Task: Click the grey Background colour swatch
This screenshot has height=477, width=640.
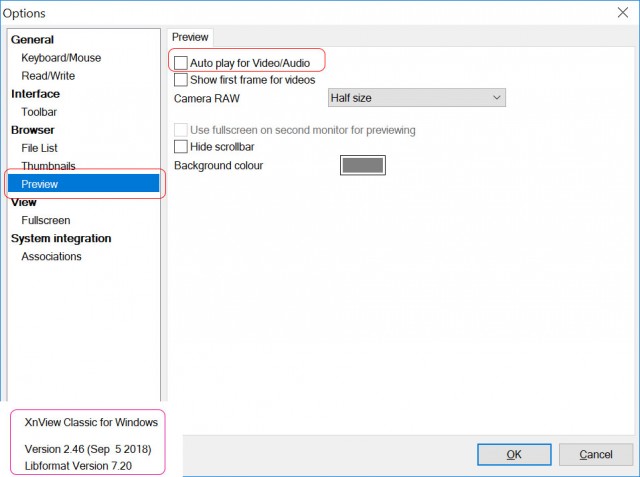Action: (x=362, y=165)
